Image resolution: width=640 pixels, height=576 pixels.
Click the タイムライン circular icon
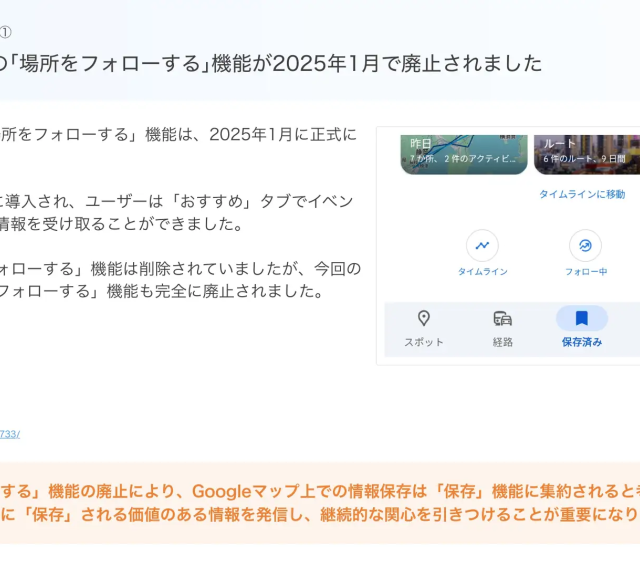pos(482,246)
